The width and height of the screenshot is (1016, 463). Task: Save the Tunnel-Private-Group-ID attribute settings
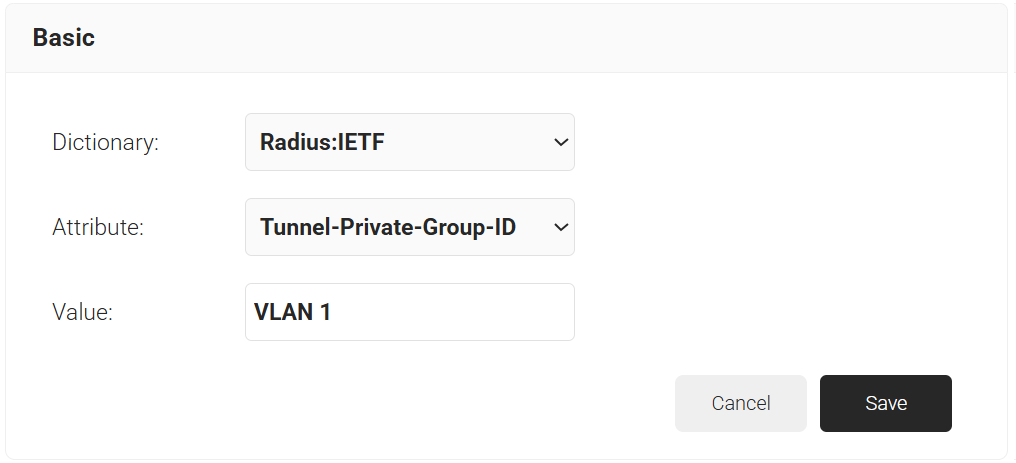click(885, 403)
